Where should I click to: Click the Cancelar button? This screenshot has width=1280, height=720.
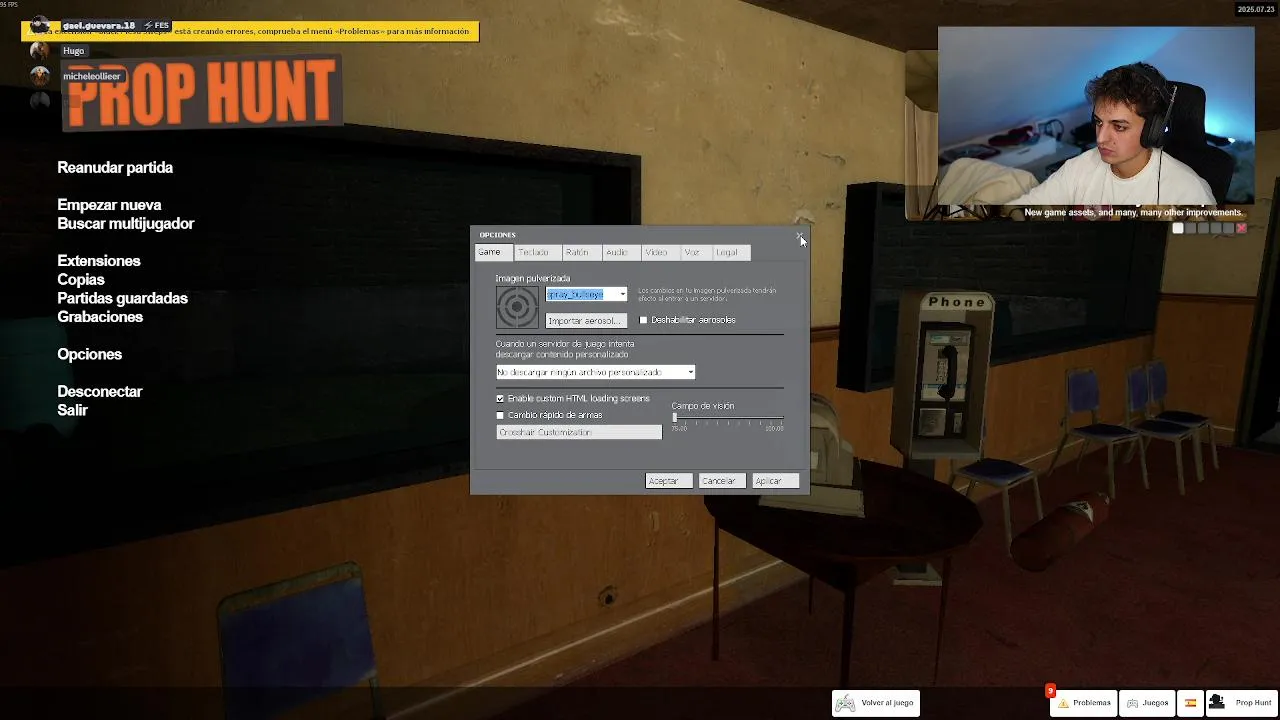pos(723,481)
